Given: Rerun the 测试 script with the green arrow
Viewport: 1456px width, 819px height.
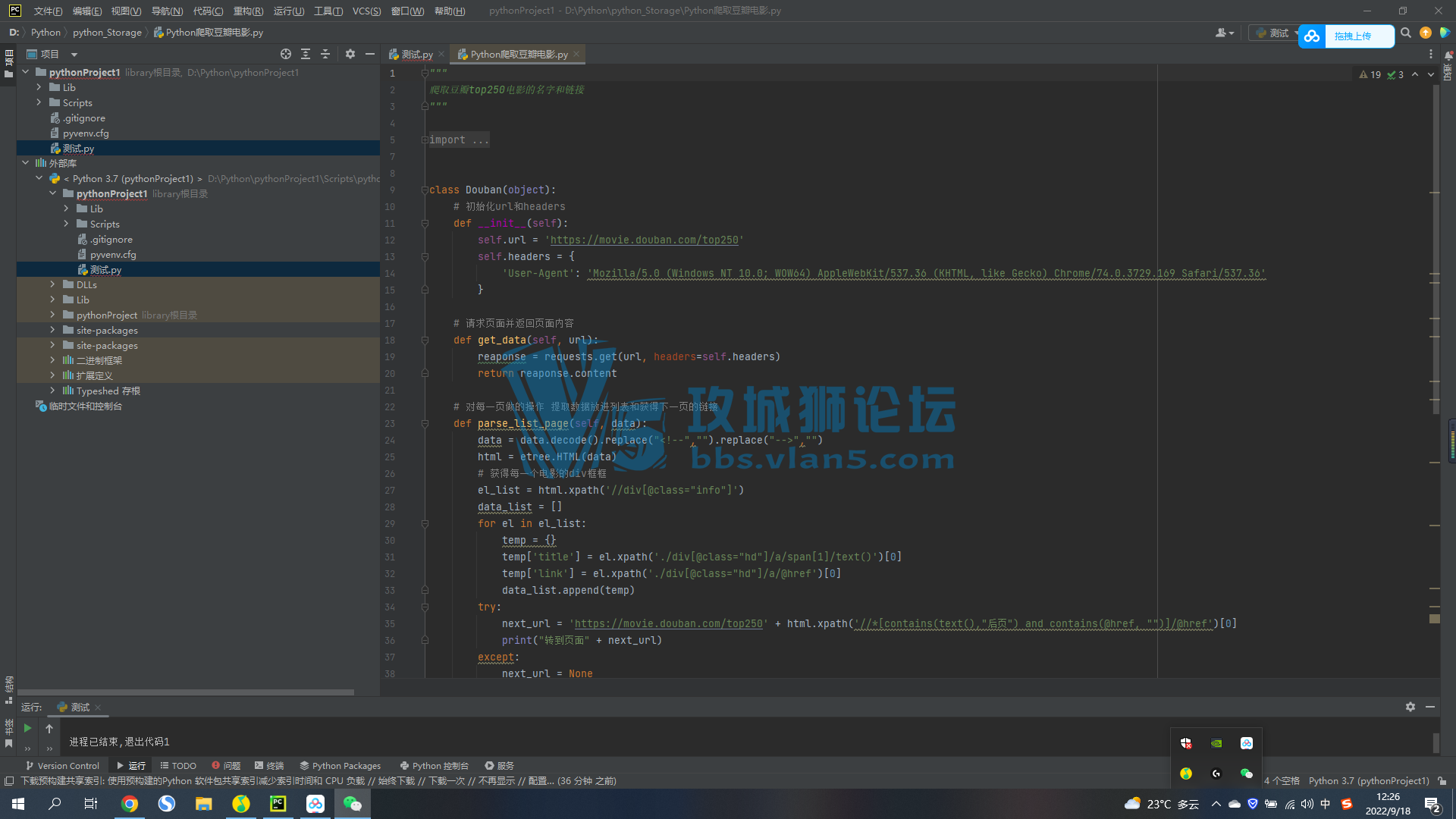Looking at the screenshot, I should tap(27, 726).
